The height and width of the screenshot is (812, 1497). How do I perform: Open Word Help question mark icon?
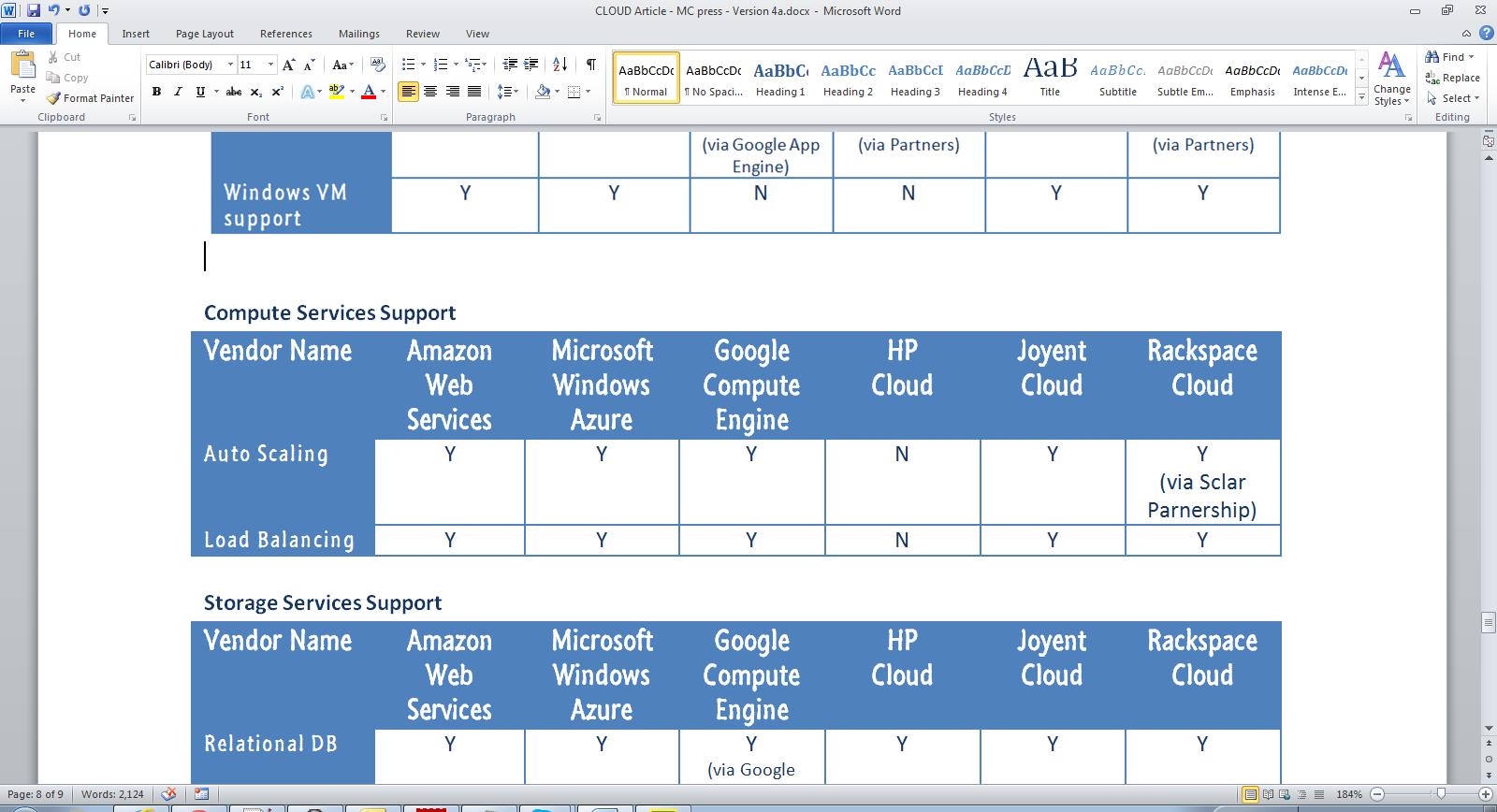[1486, 33]
